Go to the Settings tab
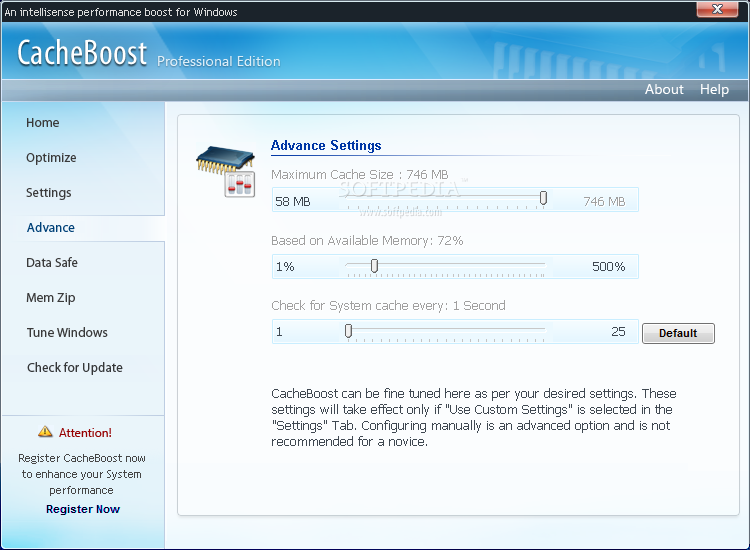 coord(48,193)
